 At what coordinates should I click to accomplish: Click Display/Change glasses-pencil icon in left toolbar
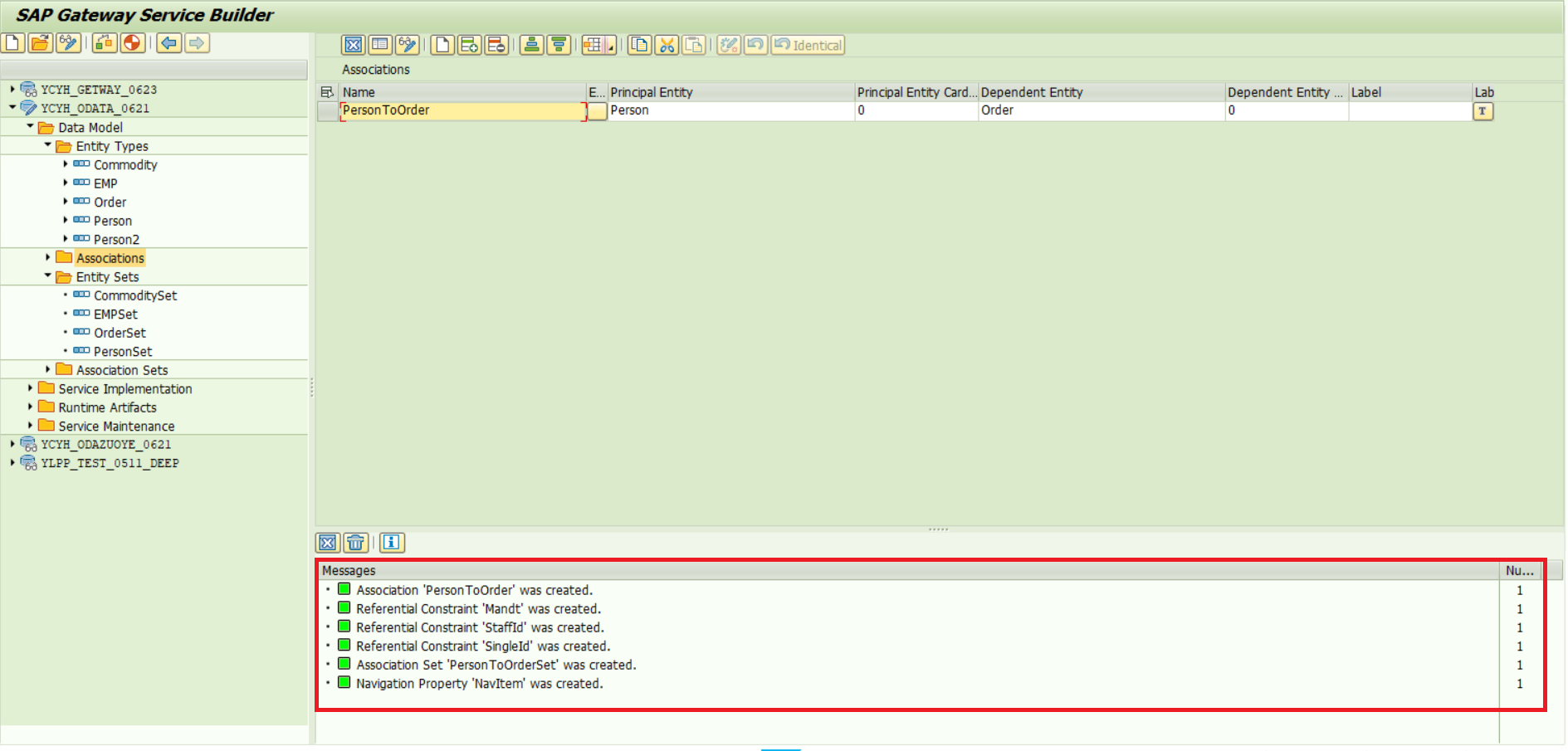[68, 43]
